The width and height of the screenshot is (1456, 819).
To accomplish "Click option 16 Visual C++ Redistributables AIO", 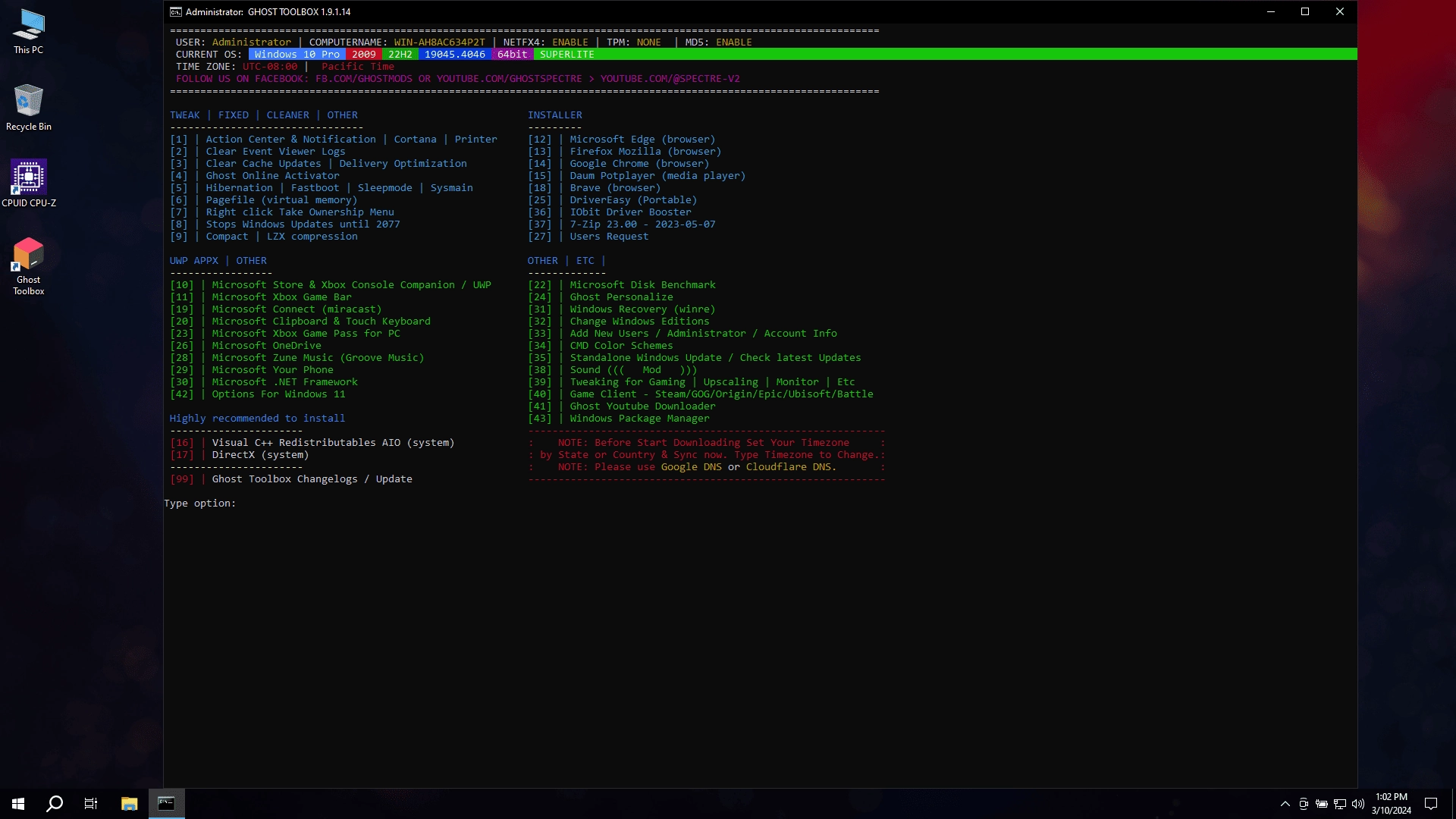I will coord(312,443).
